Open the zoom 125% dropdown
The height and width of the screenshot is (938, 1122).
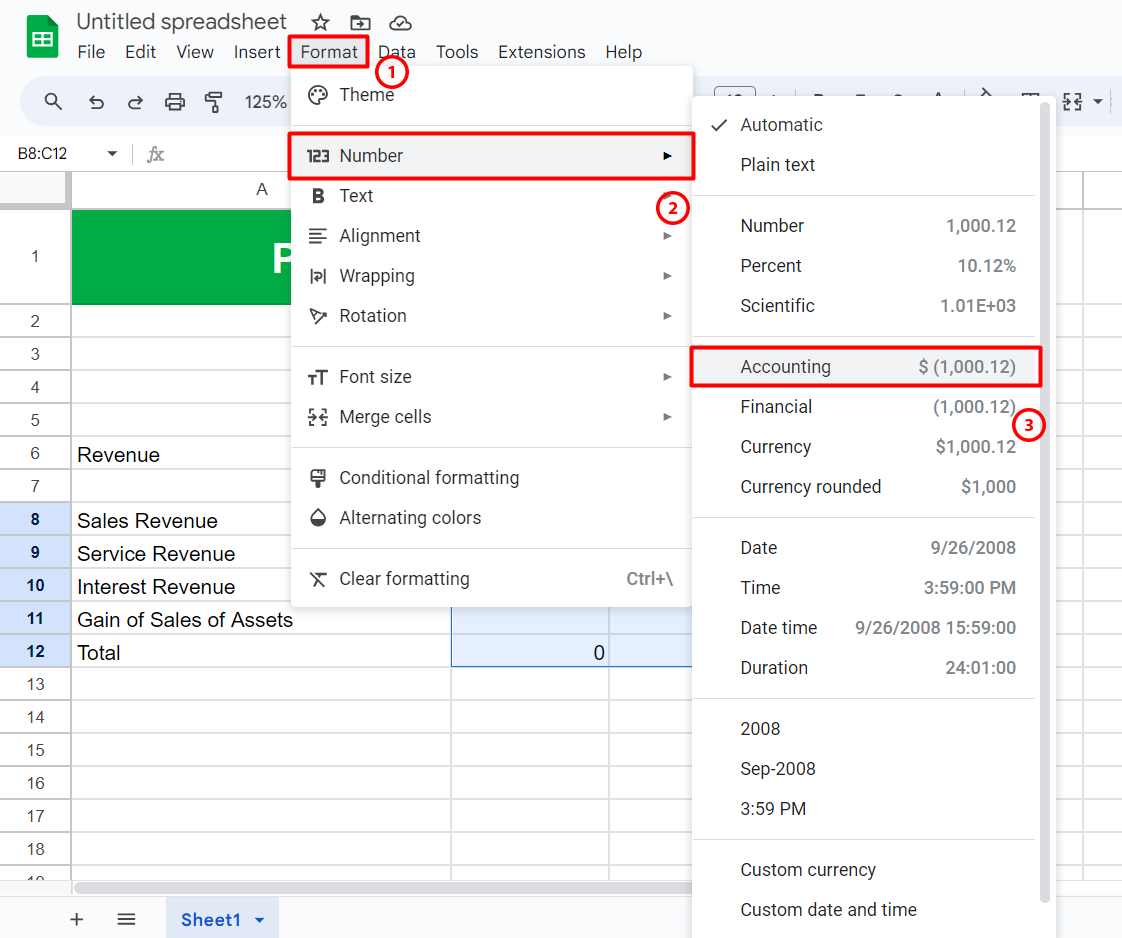(265, 102)
